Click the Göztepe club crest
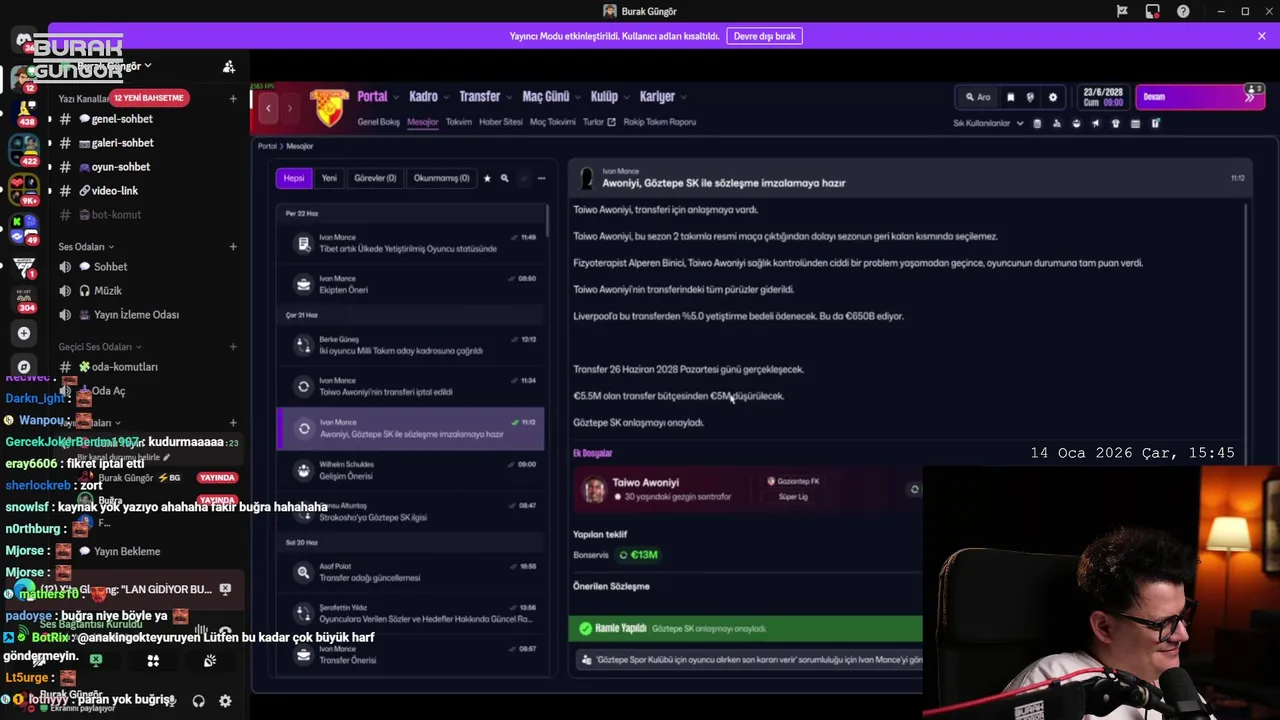This screenshot has height=720, width=1280. click(329, 107)
